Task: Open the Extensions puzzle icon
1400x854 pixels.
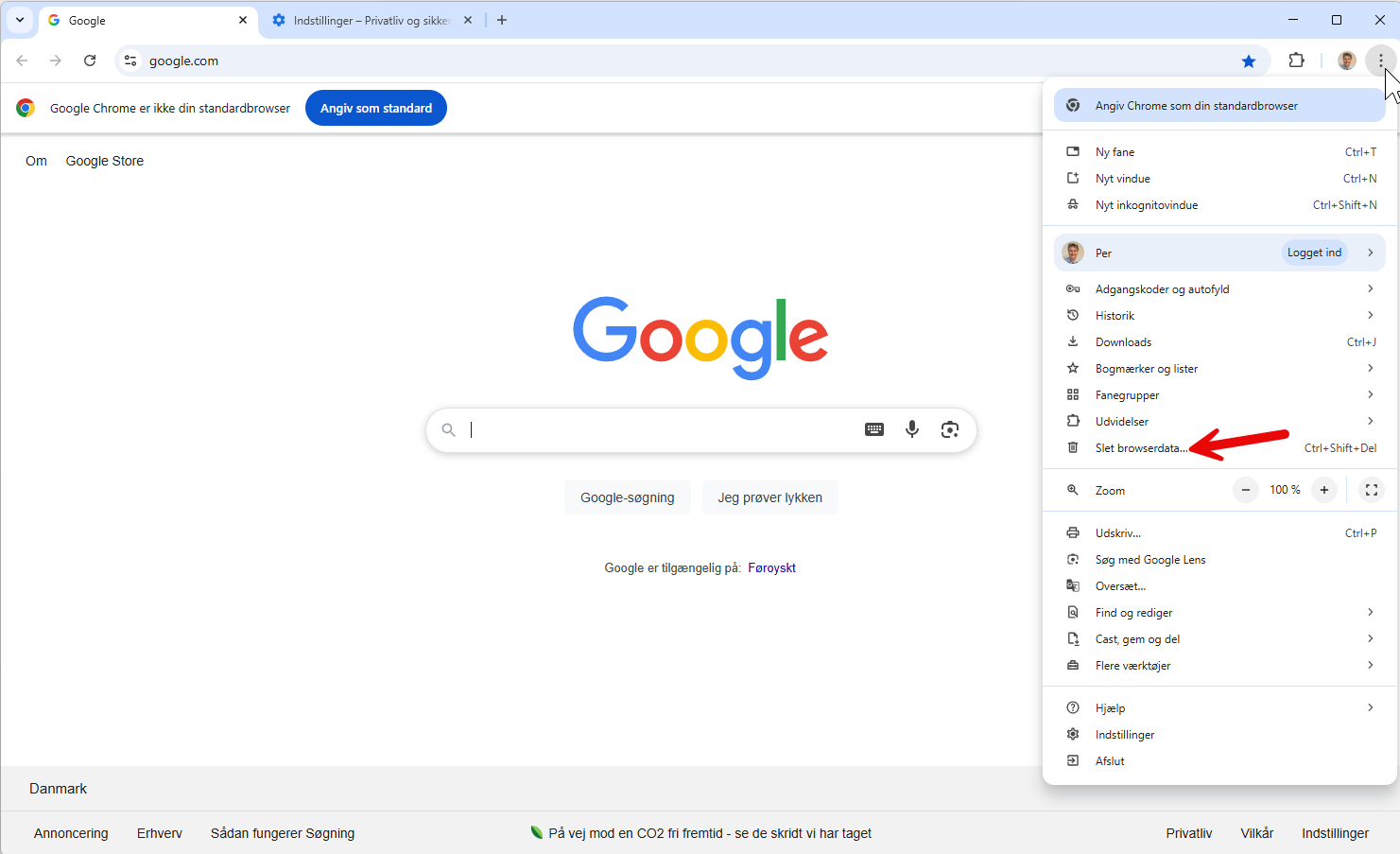Action: click(x=1297, y=61)
